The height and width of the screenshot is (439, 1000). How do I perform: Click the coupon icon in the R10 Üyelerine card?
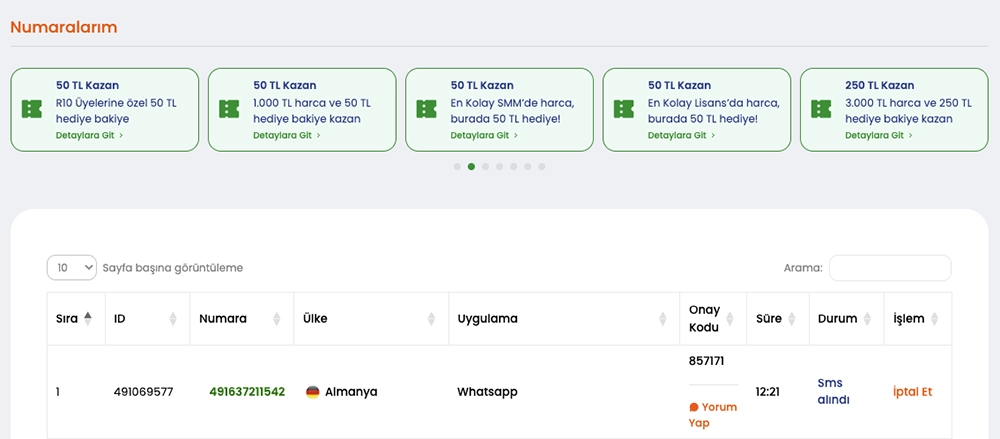coord(31,109)
